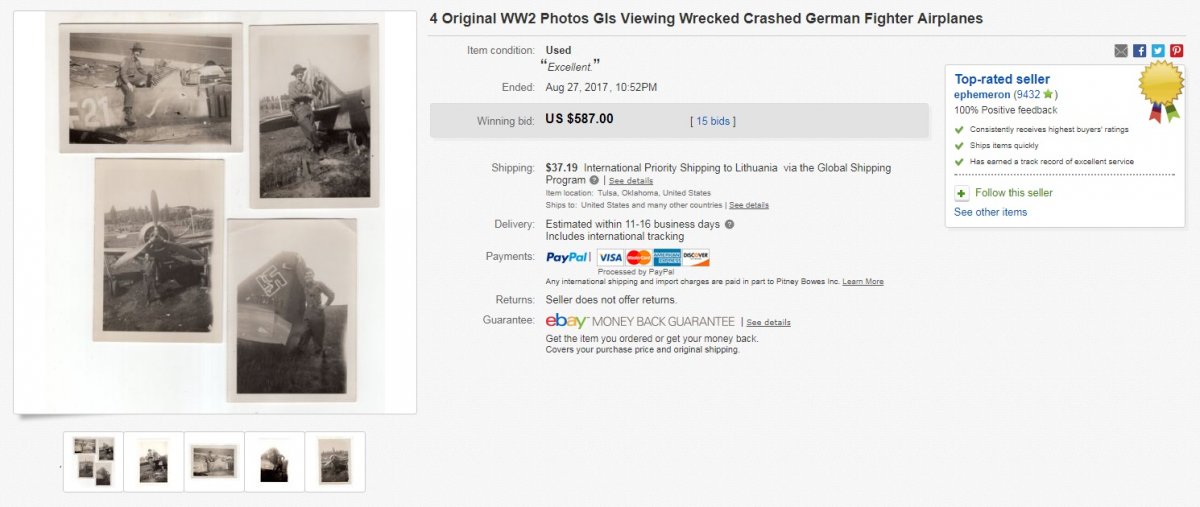
Task: Open the 15 bids history link
Action: click(712, 121)
